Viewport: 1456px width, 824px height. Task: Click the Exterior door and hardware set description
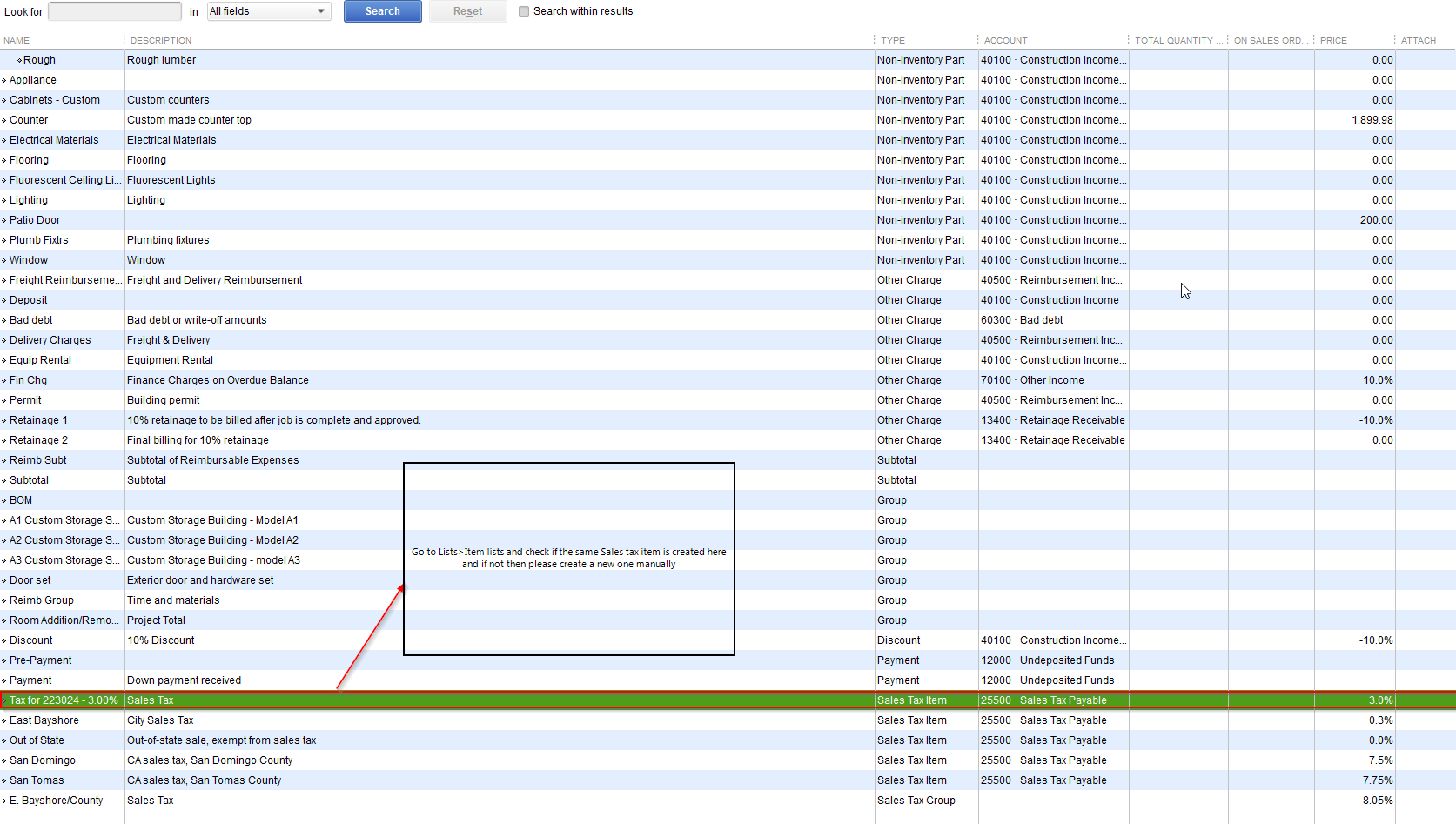coord(200,580)
